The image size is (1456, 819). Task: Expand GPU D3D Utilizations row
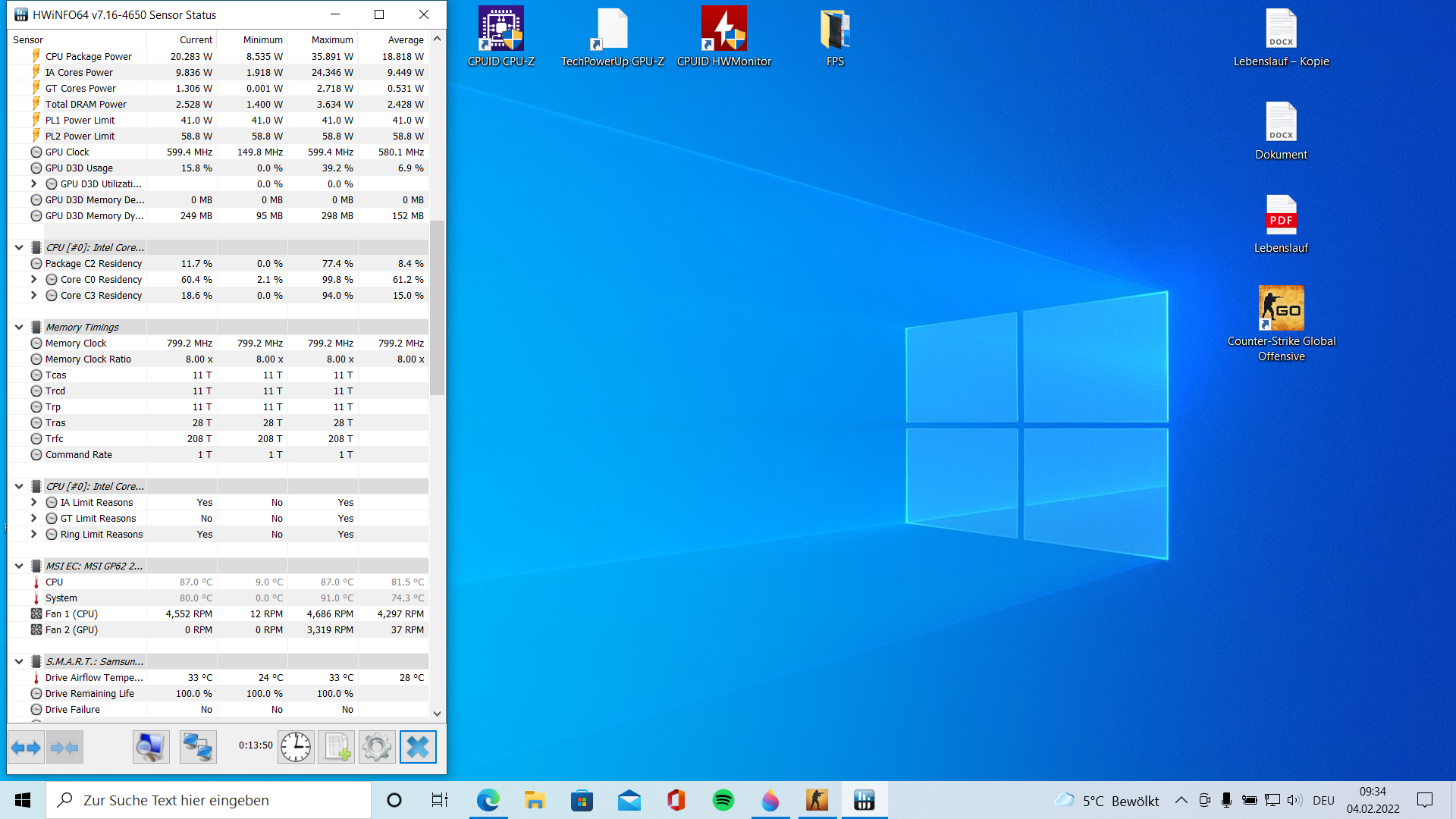click(33, 184)
